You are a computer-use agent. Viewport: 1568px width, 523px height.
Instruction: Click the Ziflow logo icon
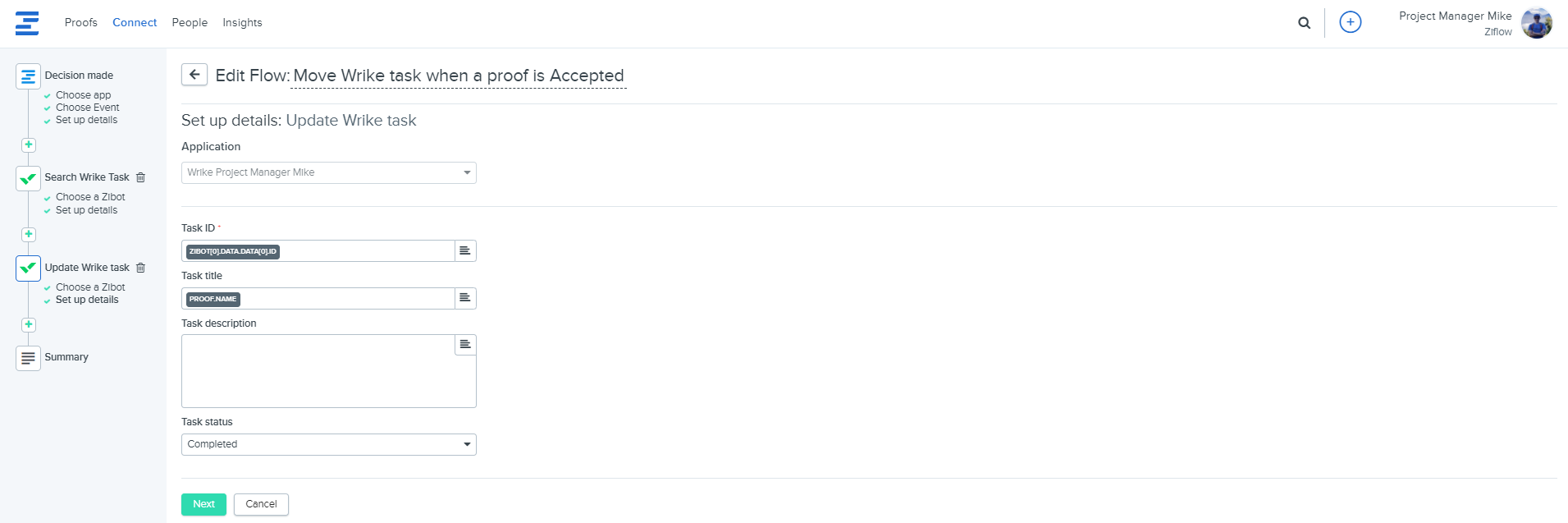(27, 23)
